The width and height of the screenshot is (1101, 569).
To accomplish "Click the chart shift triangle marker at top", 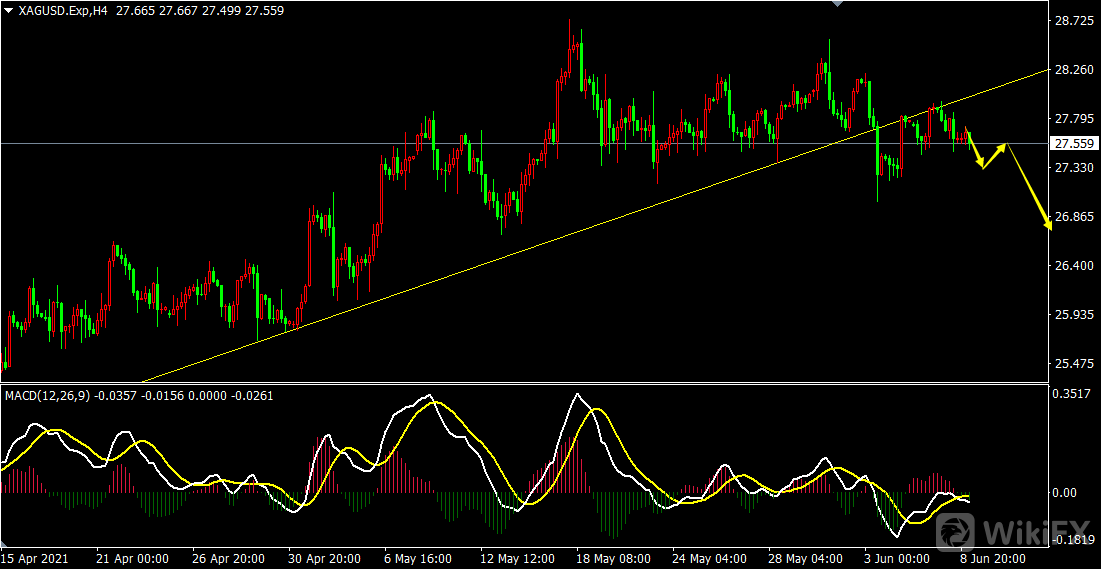I will tap(838, 5).
